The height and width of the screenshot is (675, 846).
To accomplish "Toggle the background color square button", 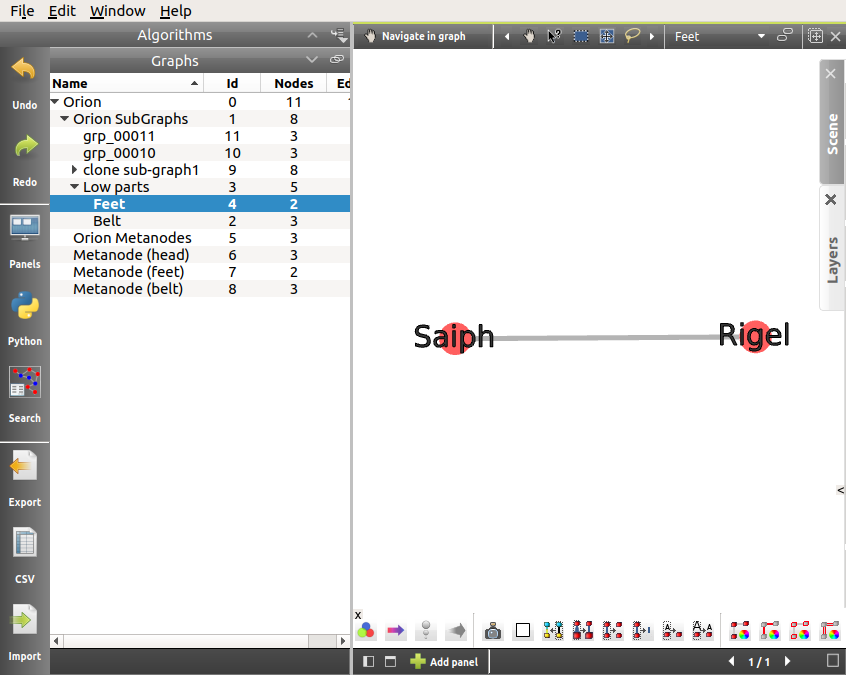I will tap(522, 631).
